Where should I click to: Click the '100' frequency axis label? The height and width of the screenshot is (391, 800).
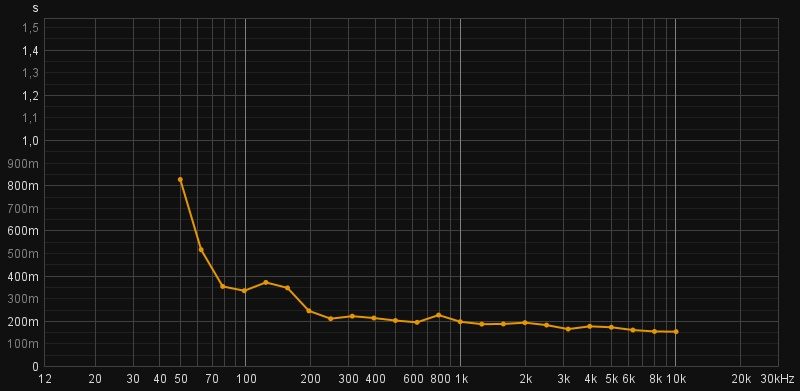[246, 379]
